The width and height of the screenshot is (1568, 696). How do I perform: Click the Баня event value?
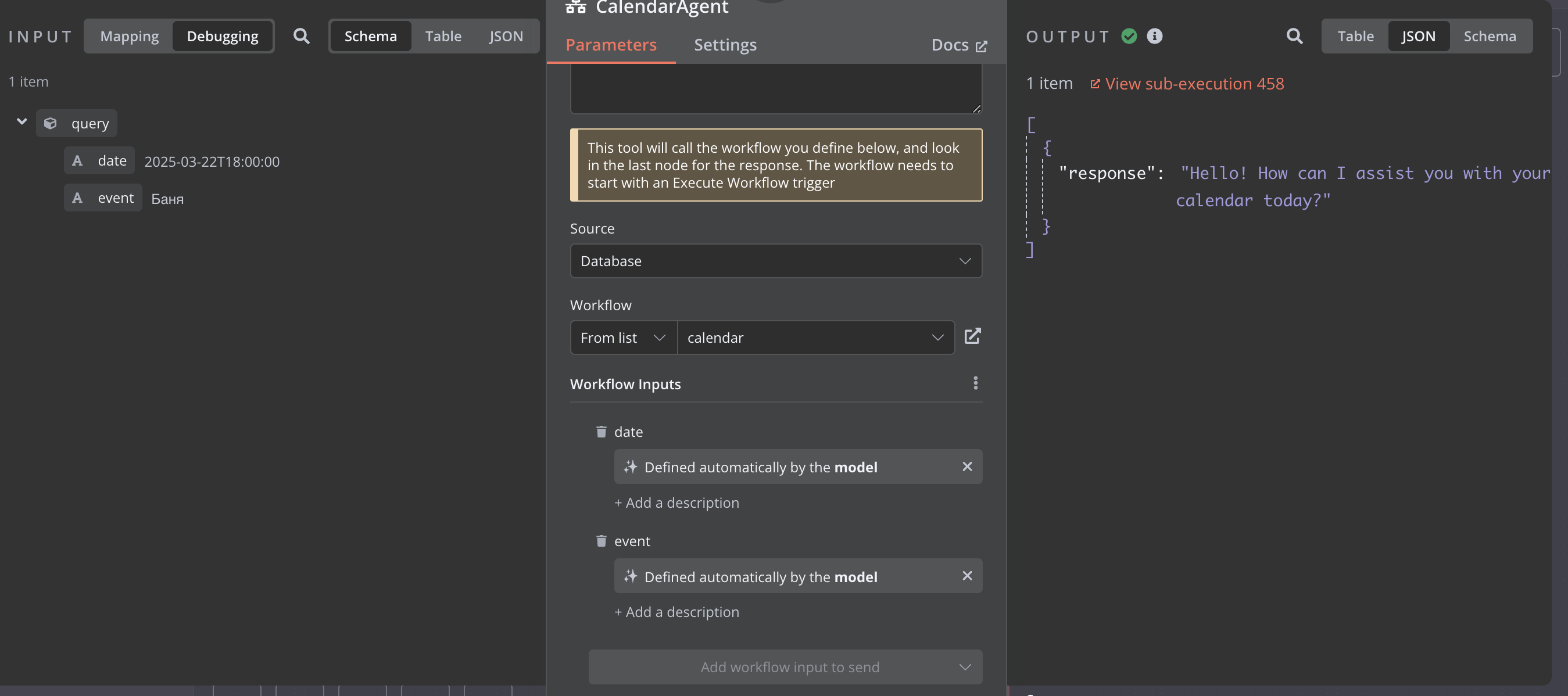[167, 199]
